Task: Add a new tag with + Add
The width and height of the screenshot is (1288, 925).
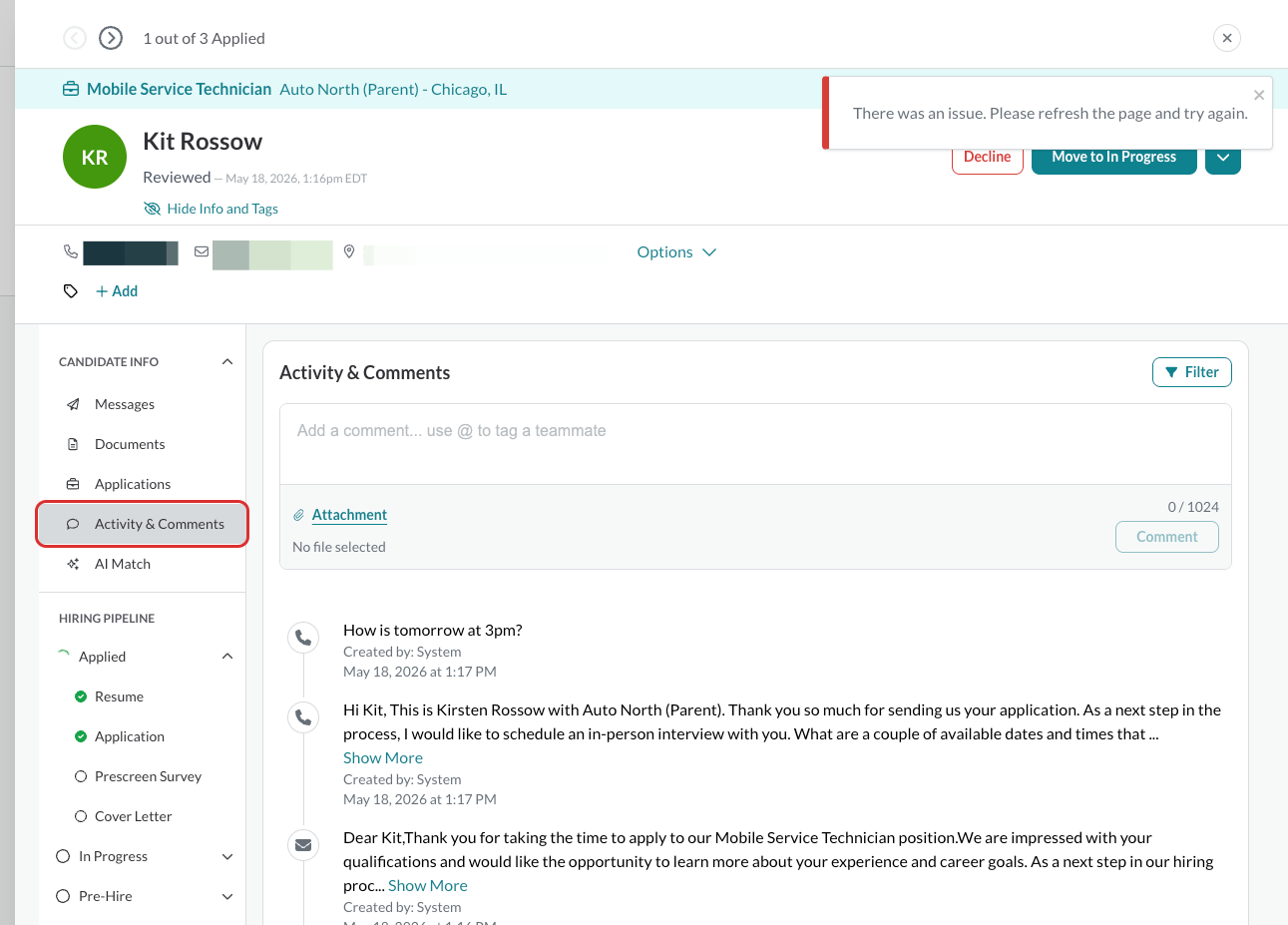Action: 117,291
